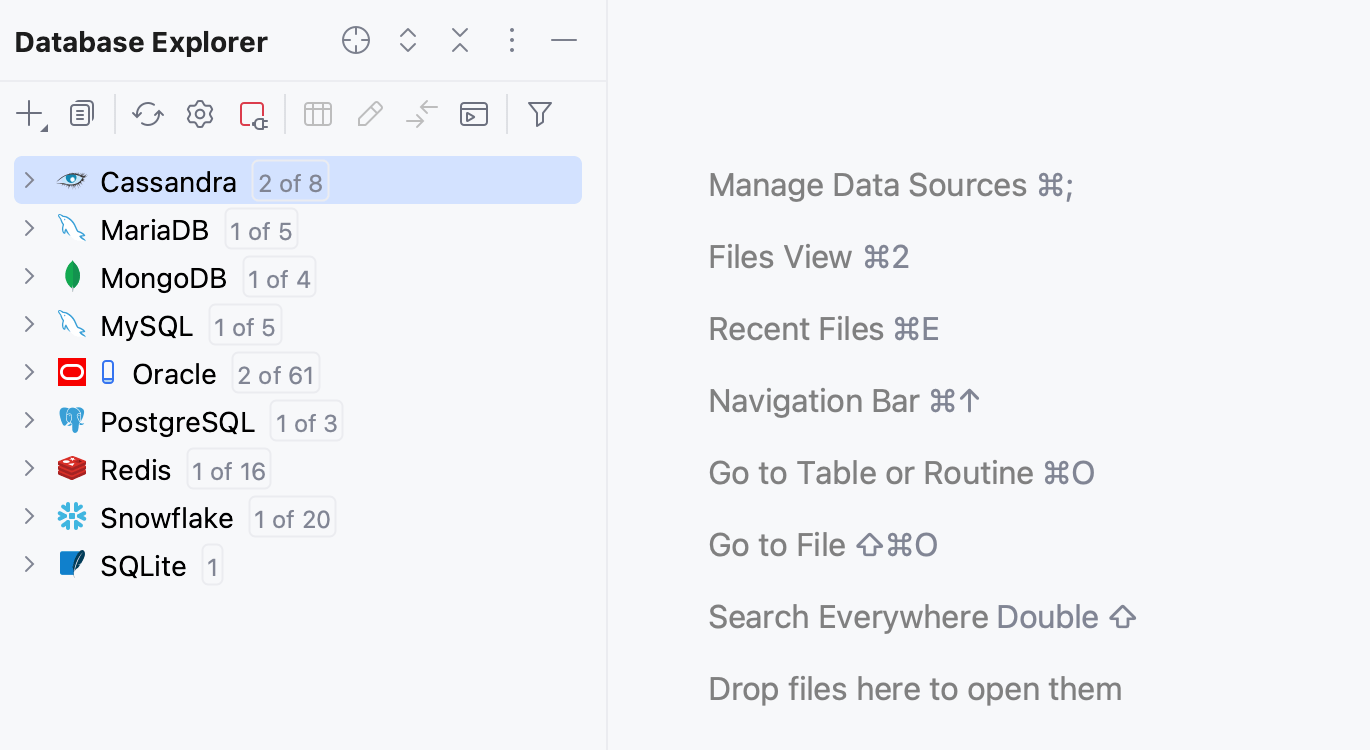
Task: Open the query console icon
Action: (x=474, y=114)
